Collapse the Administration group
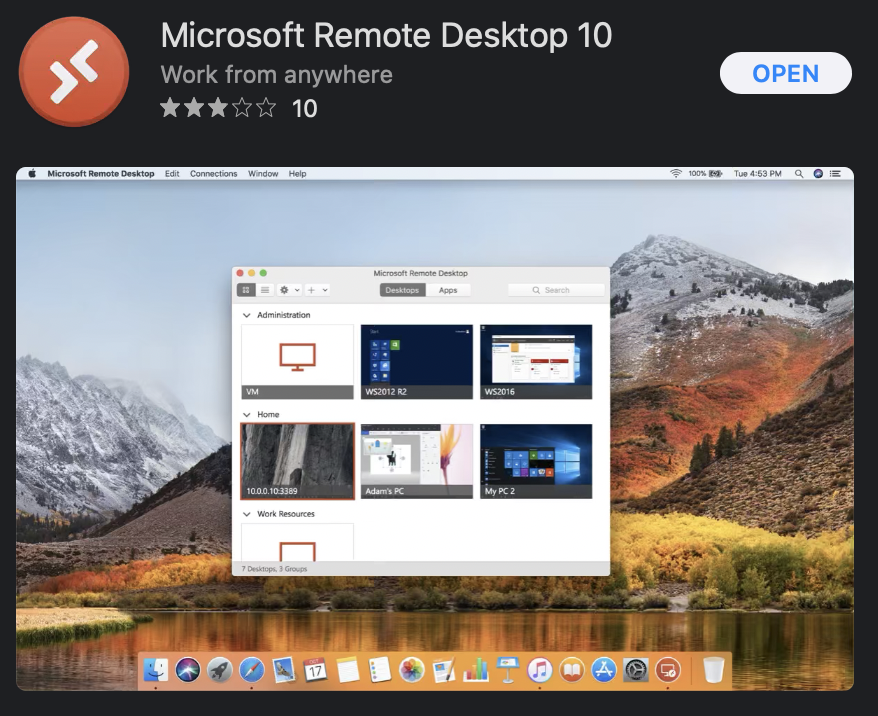878x716 pixels. (x=246, y=315)
